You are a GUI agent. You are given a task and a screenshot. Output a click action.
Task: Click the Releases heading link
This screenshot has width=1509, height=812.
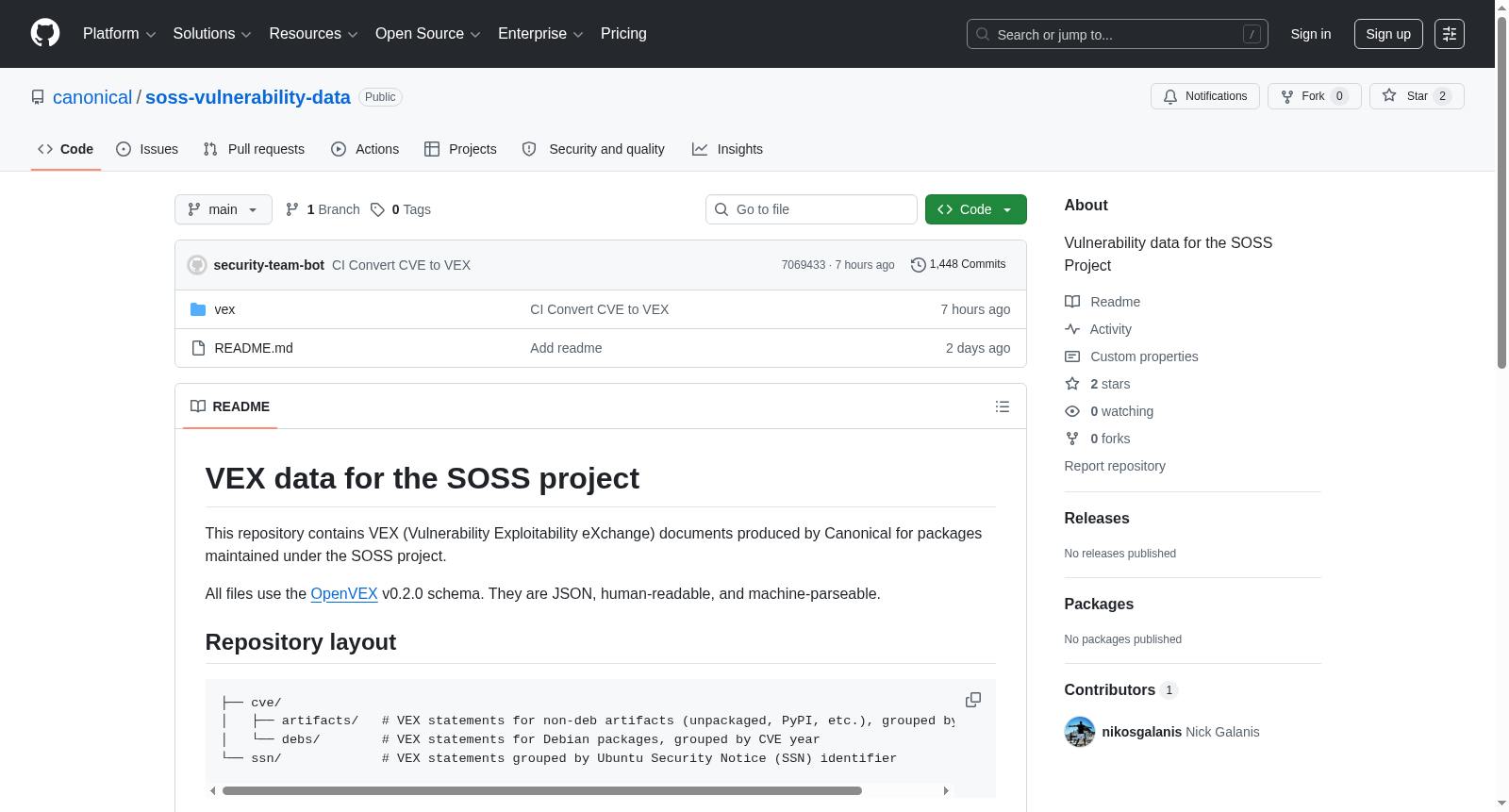1097,519
